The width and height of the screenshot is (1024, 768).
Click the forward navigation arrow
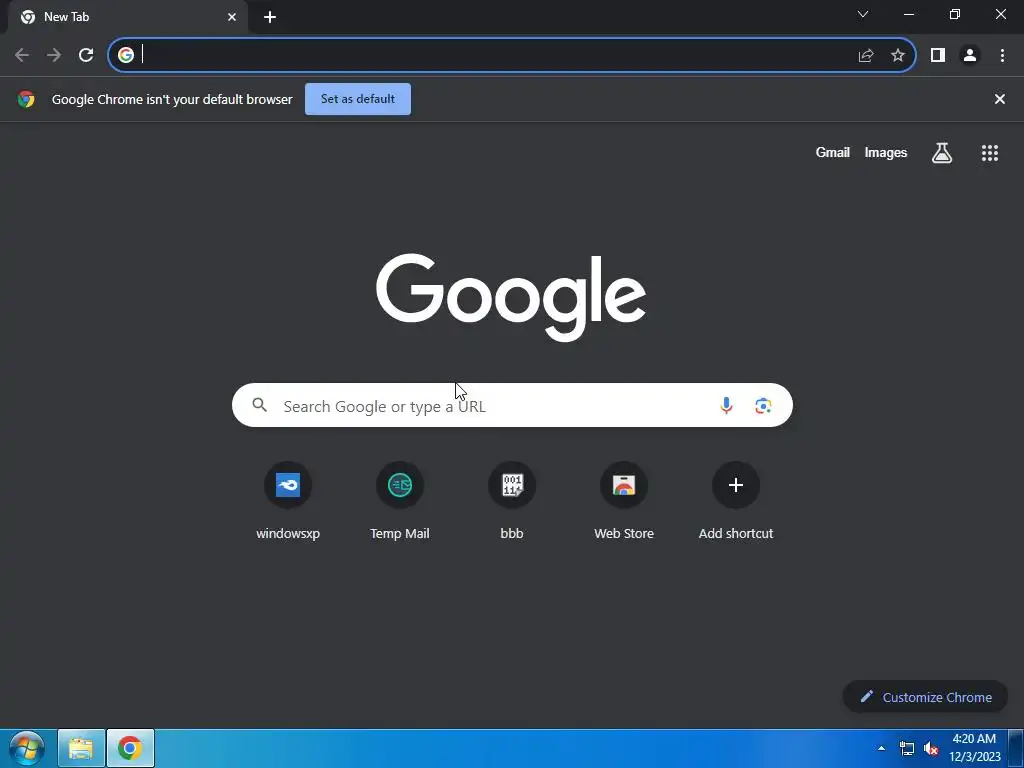(54, 55)
